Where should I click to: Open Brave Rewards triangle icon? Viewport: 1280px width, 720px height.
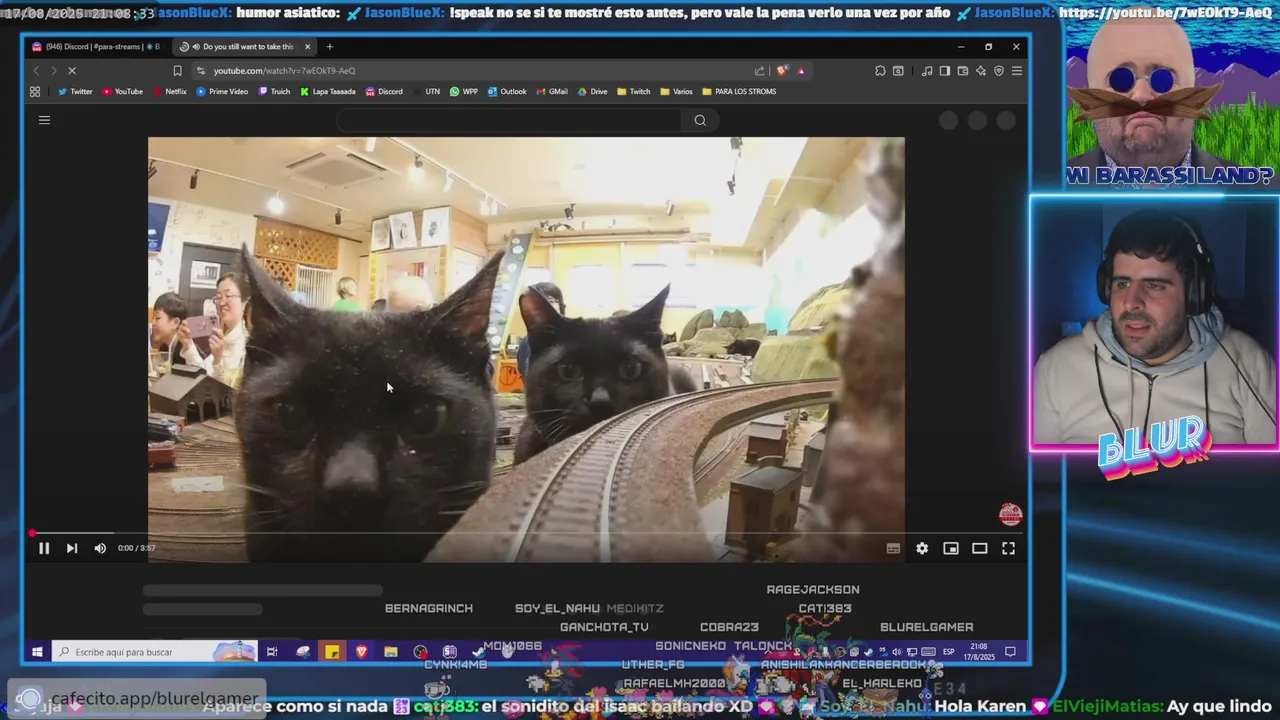801,71
